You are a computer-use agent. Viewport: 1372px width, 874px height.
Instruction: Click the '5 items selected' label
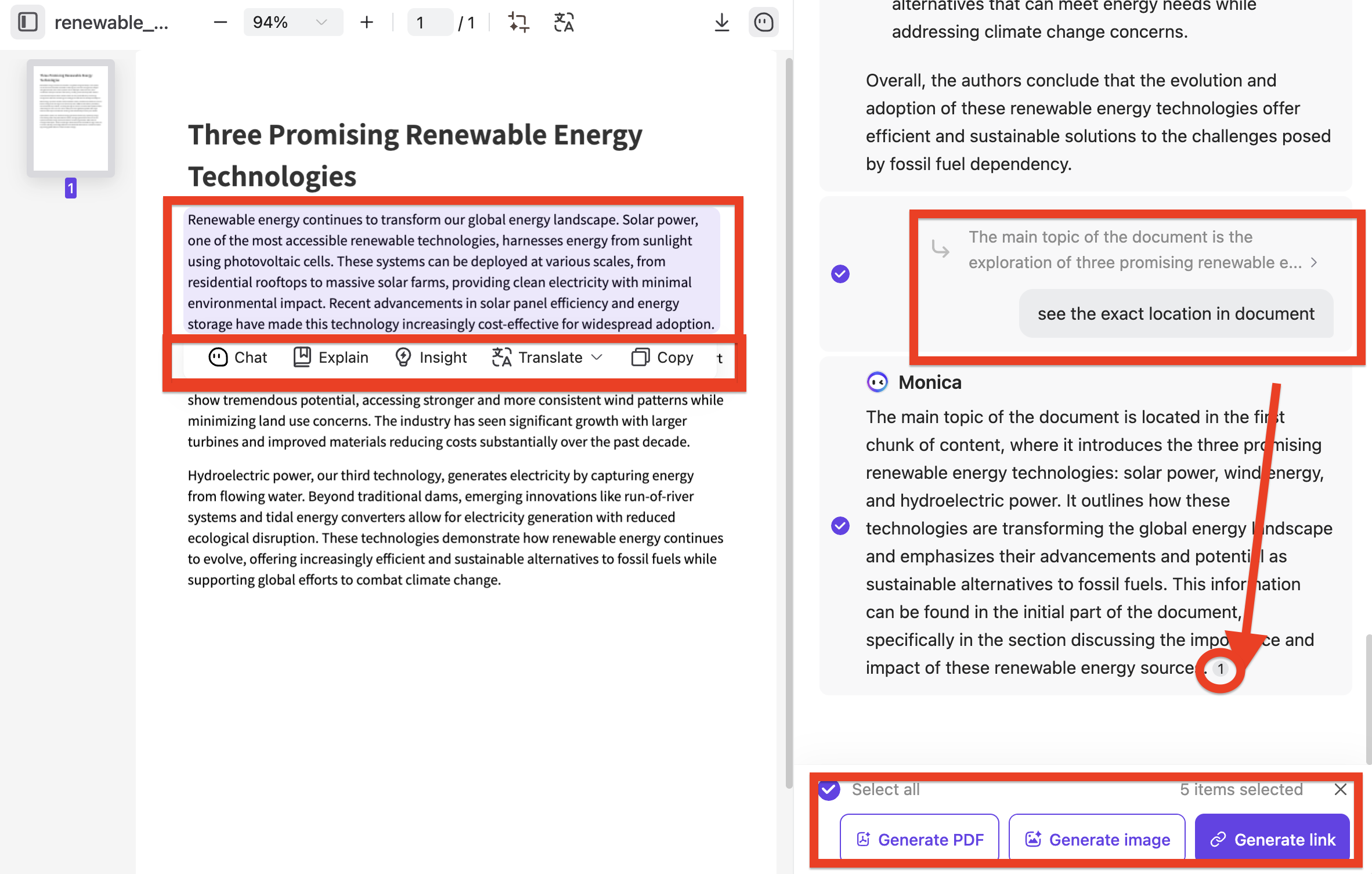coord(1241,789)
